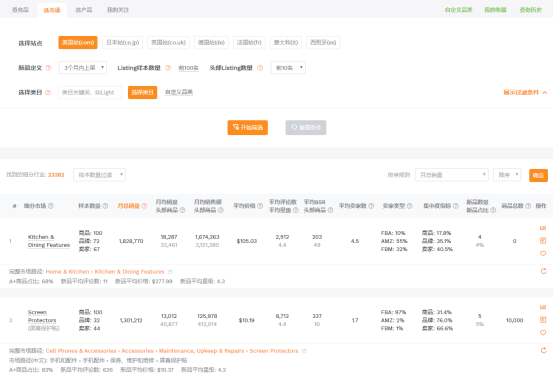Open the Kitchen & Dining Features market link
This screenshot has width=553, height=377.
(49, 241)
